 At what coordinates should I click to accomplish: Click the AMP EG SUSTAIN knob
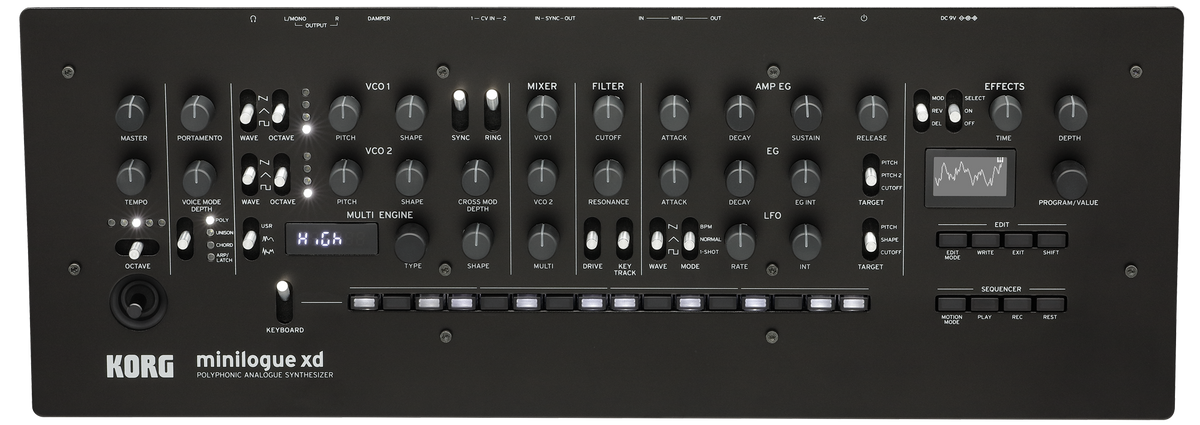click(x=806, y=112)
